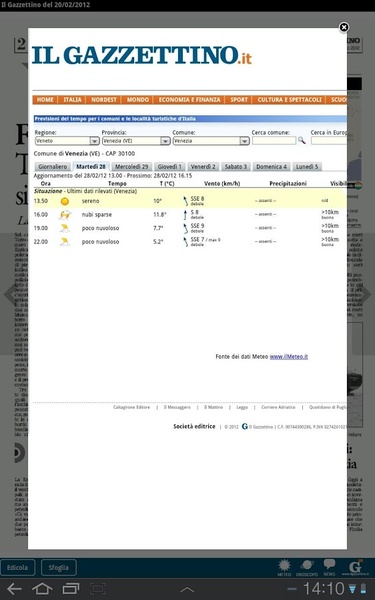Image resolution: width=375 pixels, height=600 pixels.
Task: Open the recent apps icon
Action: pyautogui.click(x=70, y=589)
